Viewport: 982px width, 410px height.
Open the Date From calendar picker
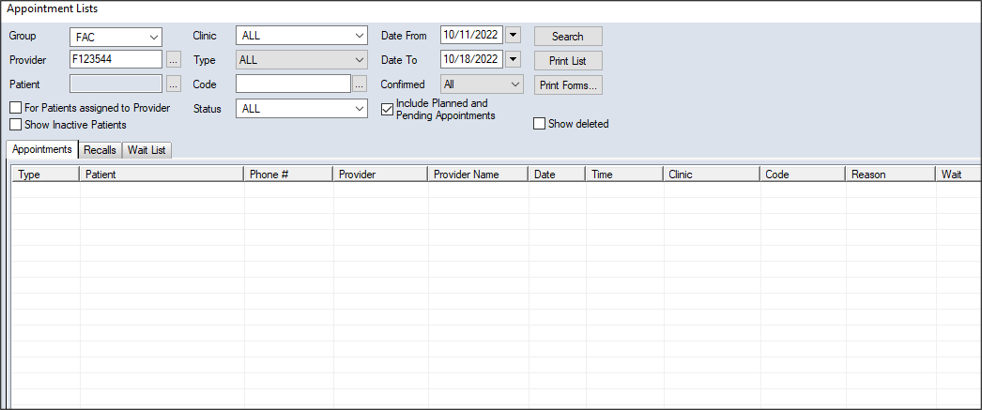point(513,36)
